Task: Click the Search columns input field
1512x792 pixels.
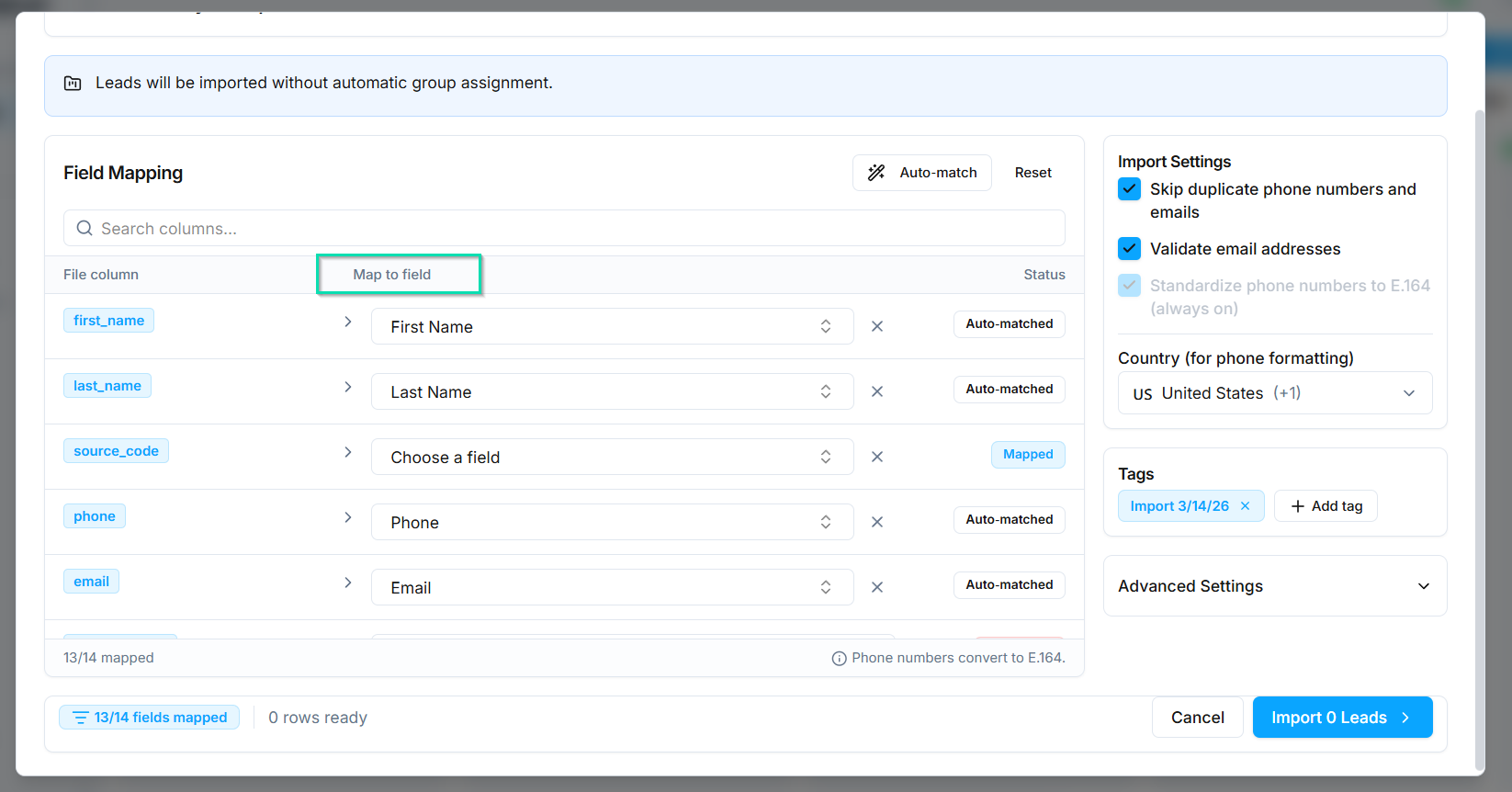Action: (x=564, y=229)
